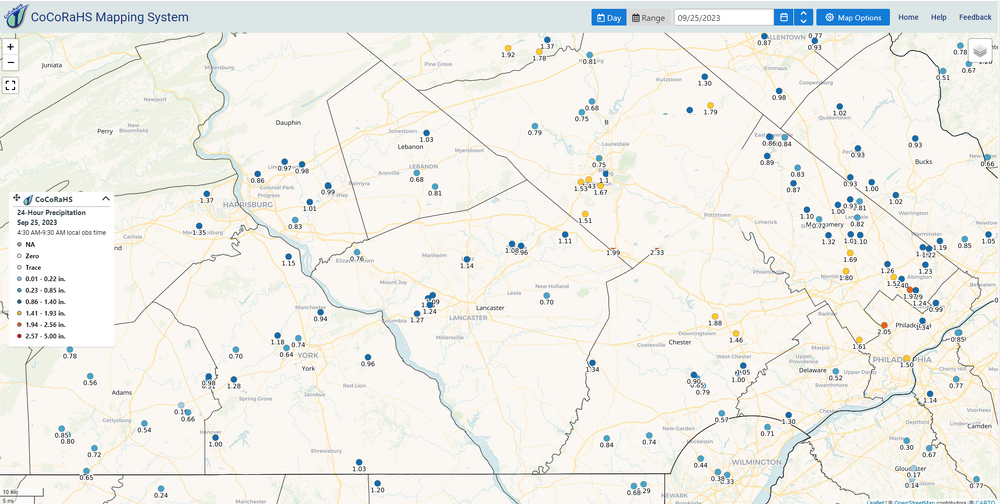Step the date with the up/down arrows
Screen dimensions: 1000x504
[803, 18]
